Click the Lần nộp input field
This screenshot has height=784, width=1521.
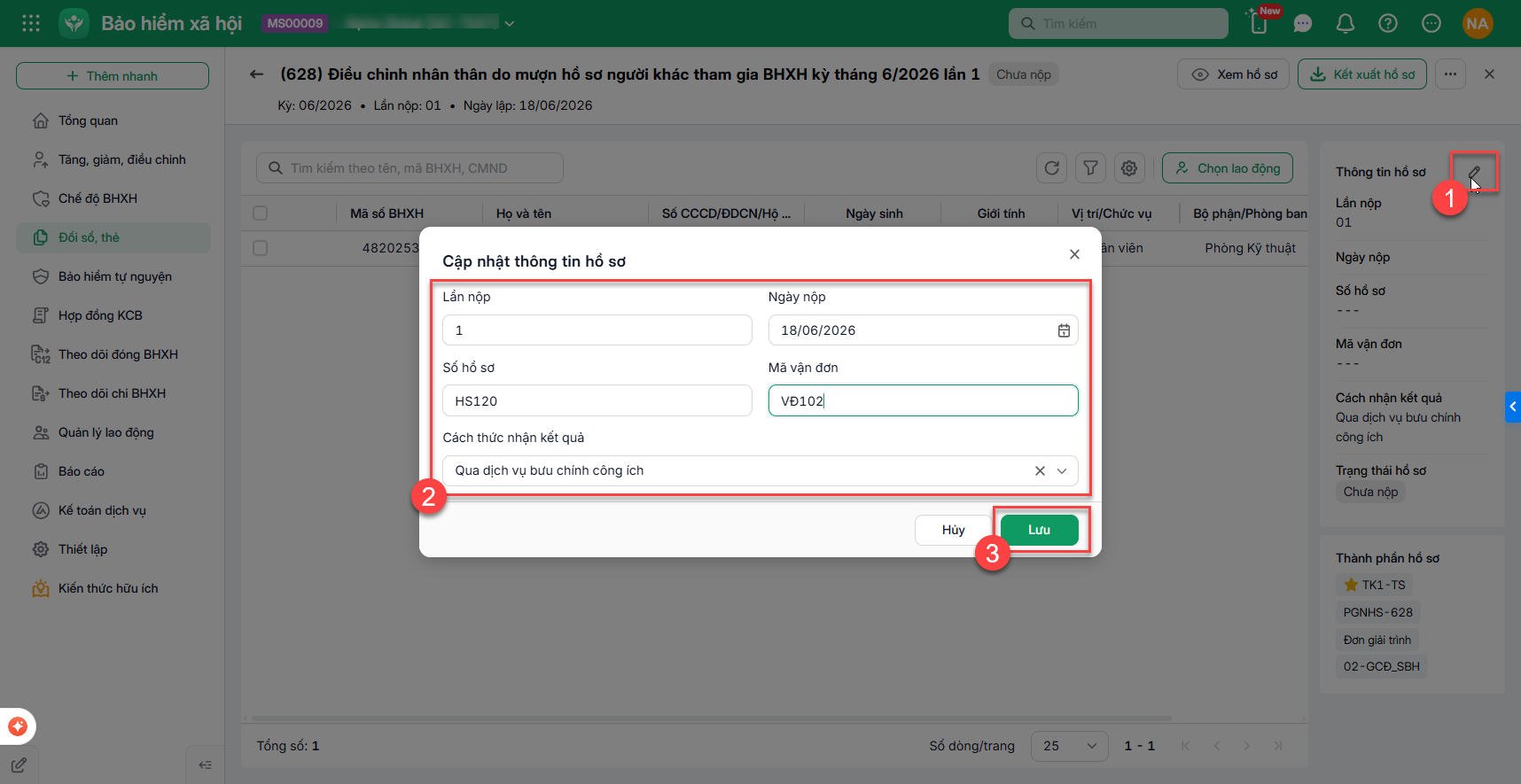597,330
